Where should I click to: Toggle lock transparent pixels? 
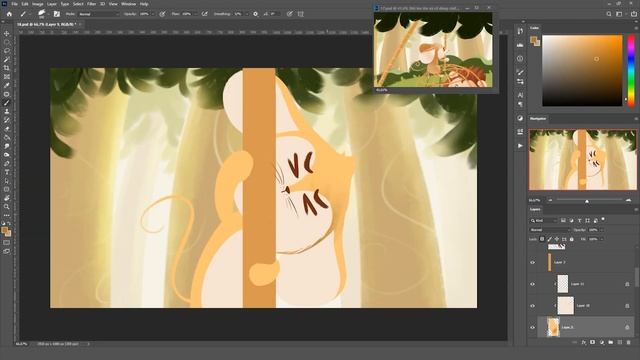[542, 239]
